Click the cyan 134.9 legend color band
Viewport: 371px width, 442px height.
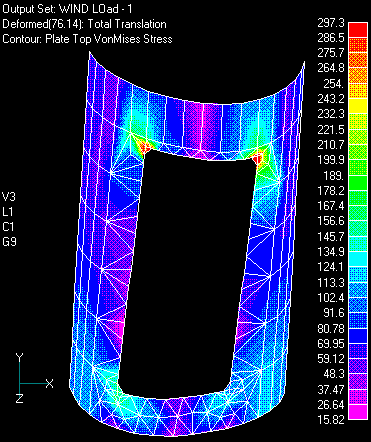[x=358, y=258]
